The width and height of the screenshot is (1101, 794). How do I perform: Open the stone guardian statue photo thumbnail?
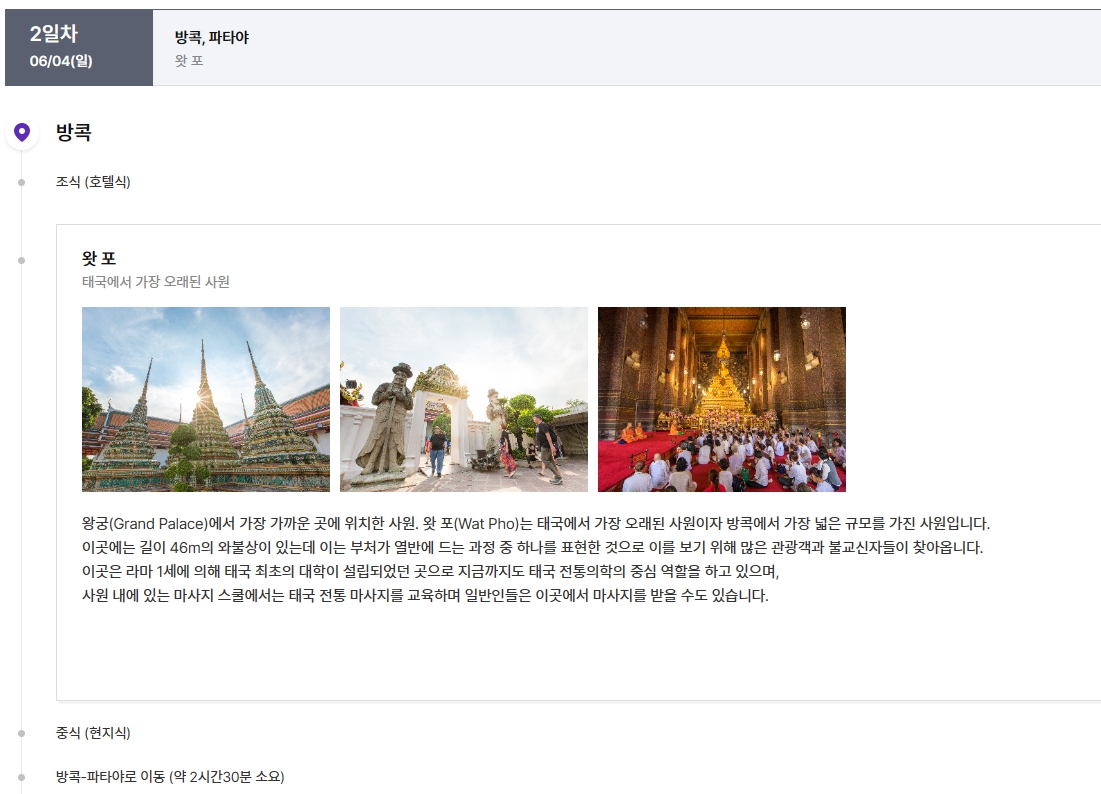point(463,399)
